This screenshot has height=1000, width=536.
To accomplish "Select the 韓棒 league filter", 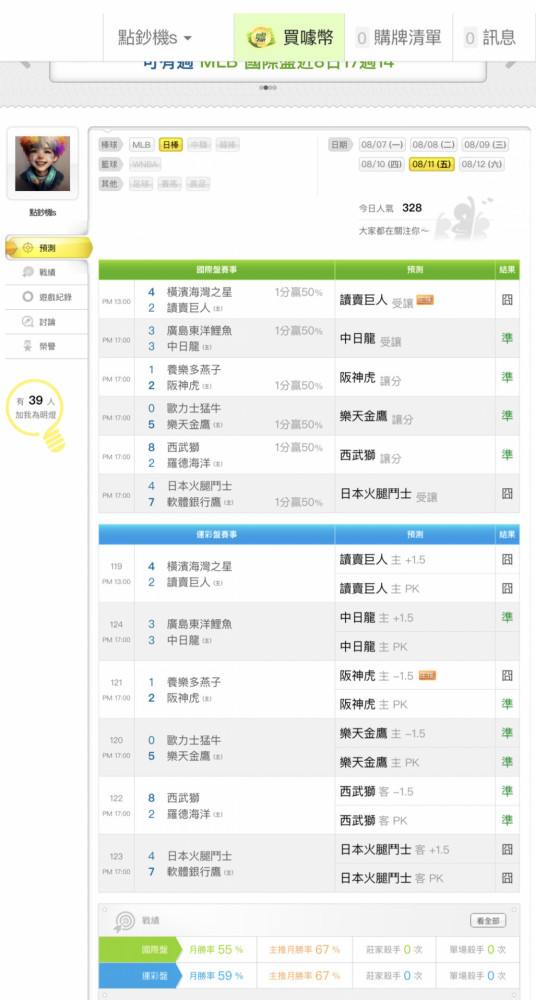I will pyautogui.click(x=228, y=145).
